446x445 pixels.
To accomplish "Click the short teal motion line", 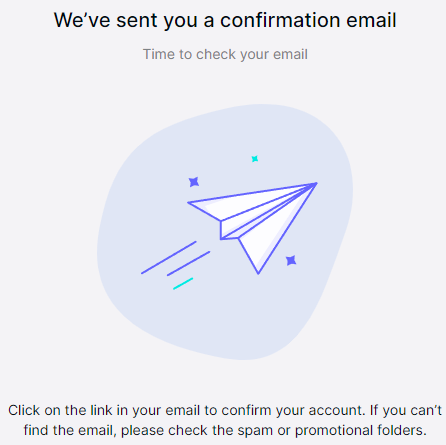I will (183, 284).
